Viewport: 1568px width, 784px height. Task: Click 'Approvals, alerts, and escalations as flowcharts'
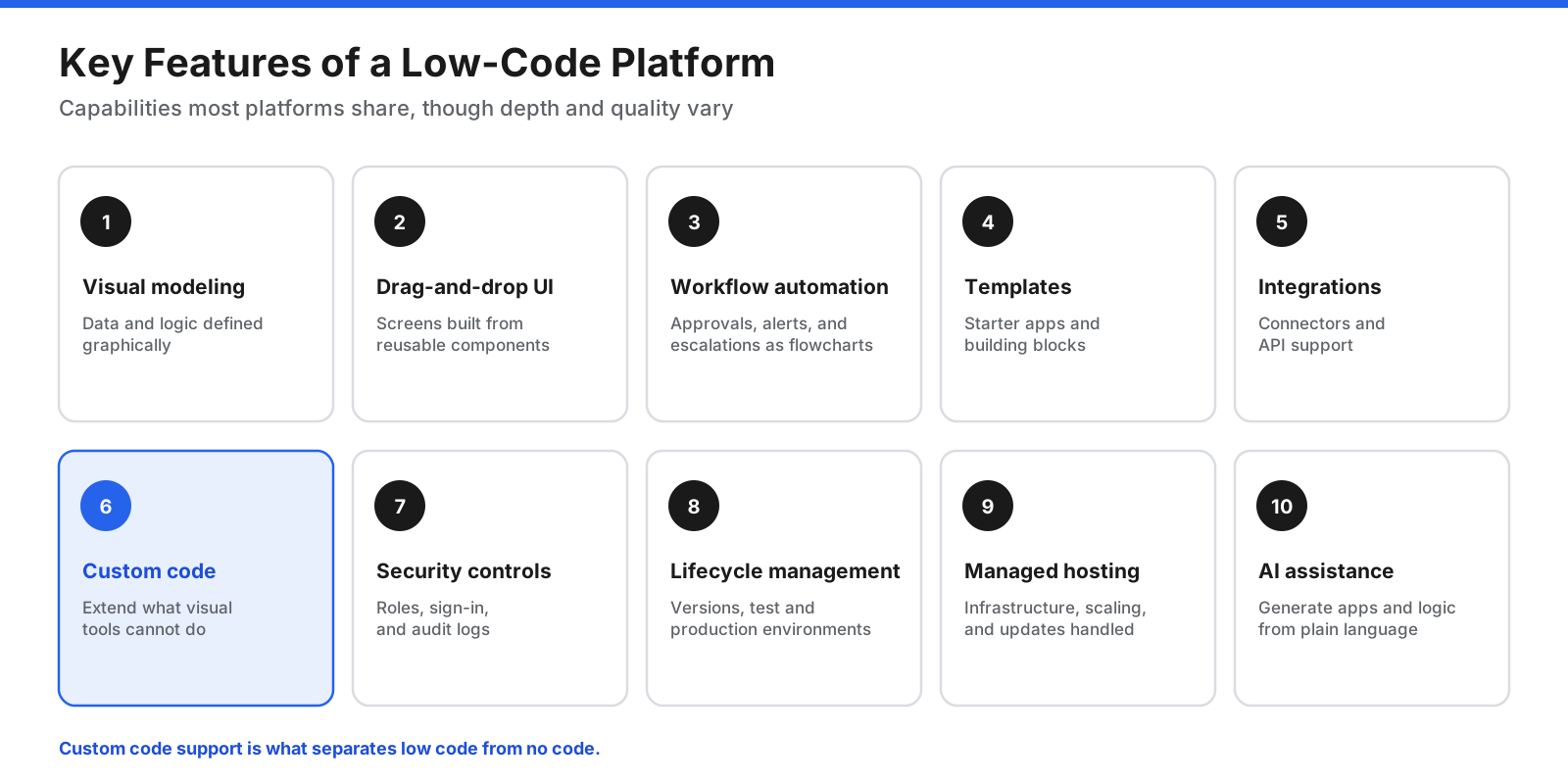pos(771,334)
